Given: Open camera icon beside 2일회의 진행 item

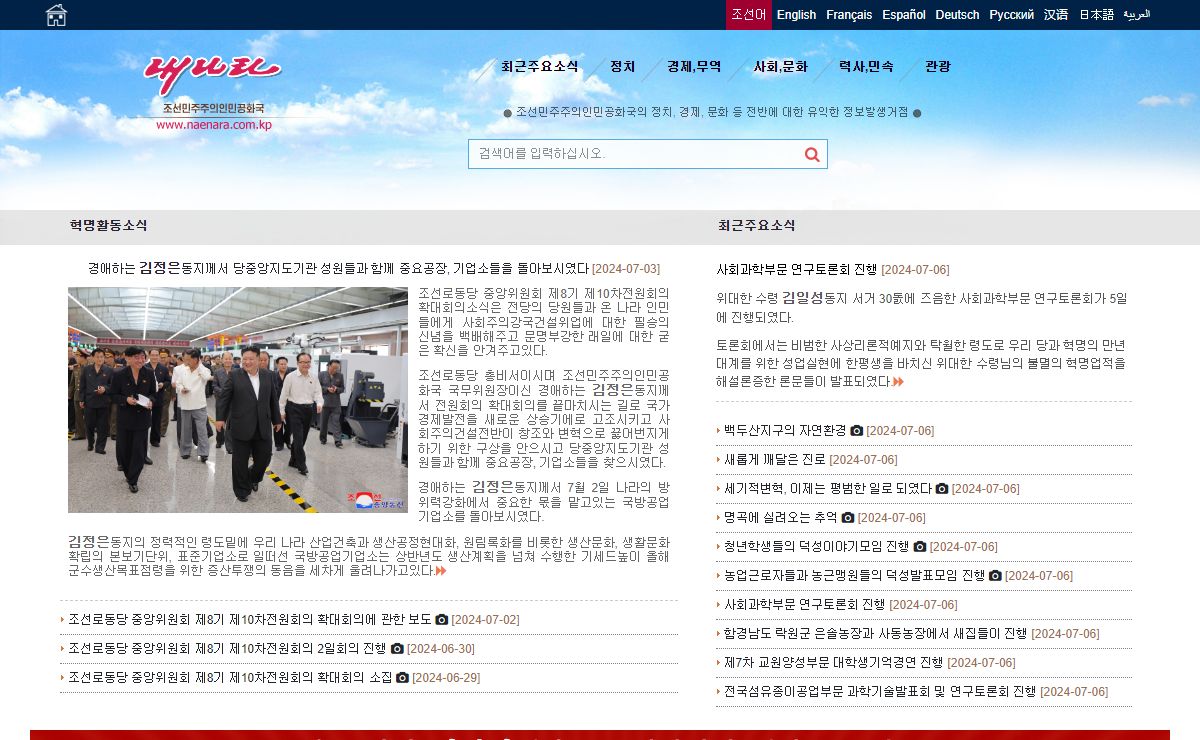Looking at the screenshot, I should [397, 649].
